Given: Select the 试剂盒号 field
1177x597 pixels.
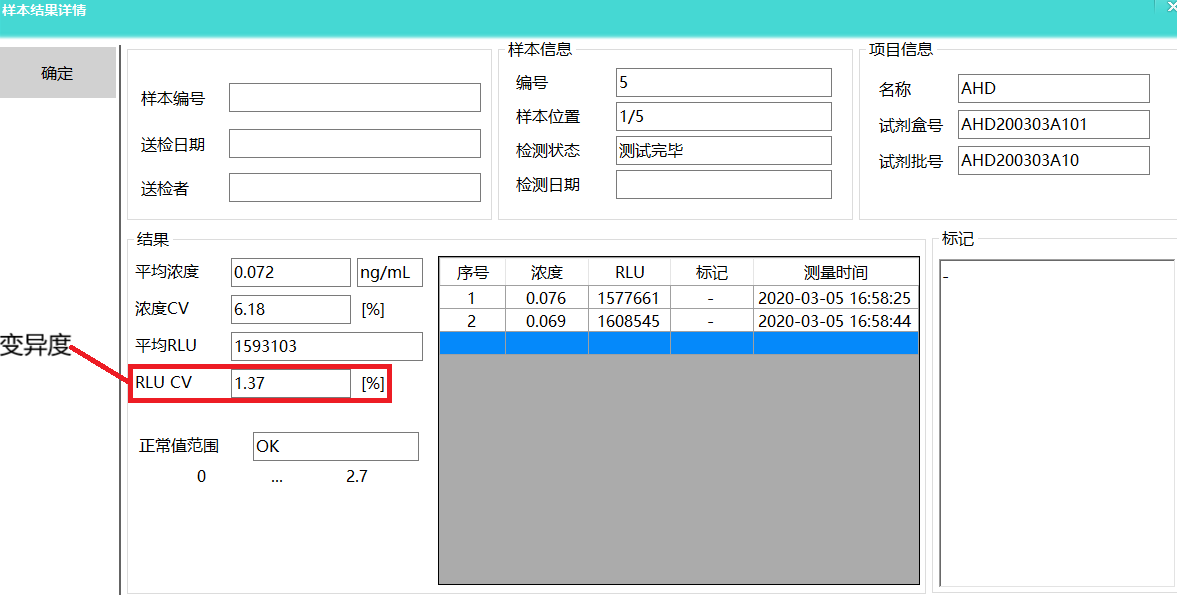Looking at the screenshot, I should tap(1053, 125).
